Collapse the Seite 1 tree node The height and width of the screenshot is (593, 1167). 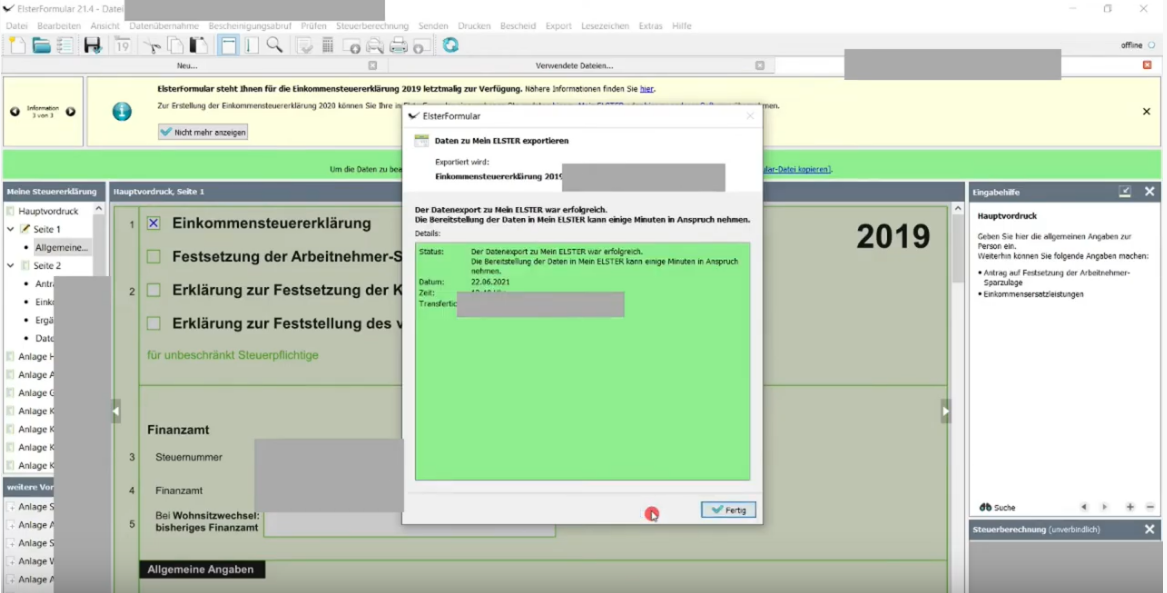10,229
